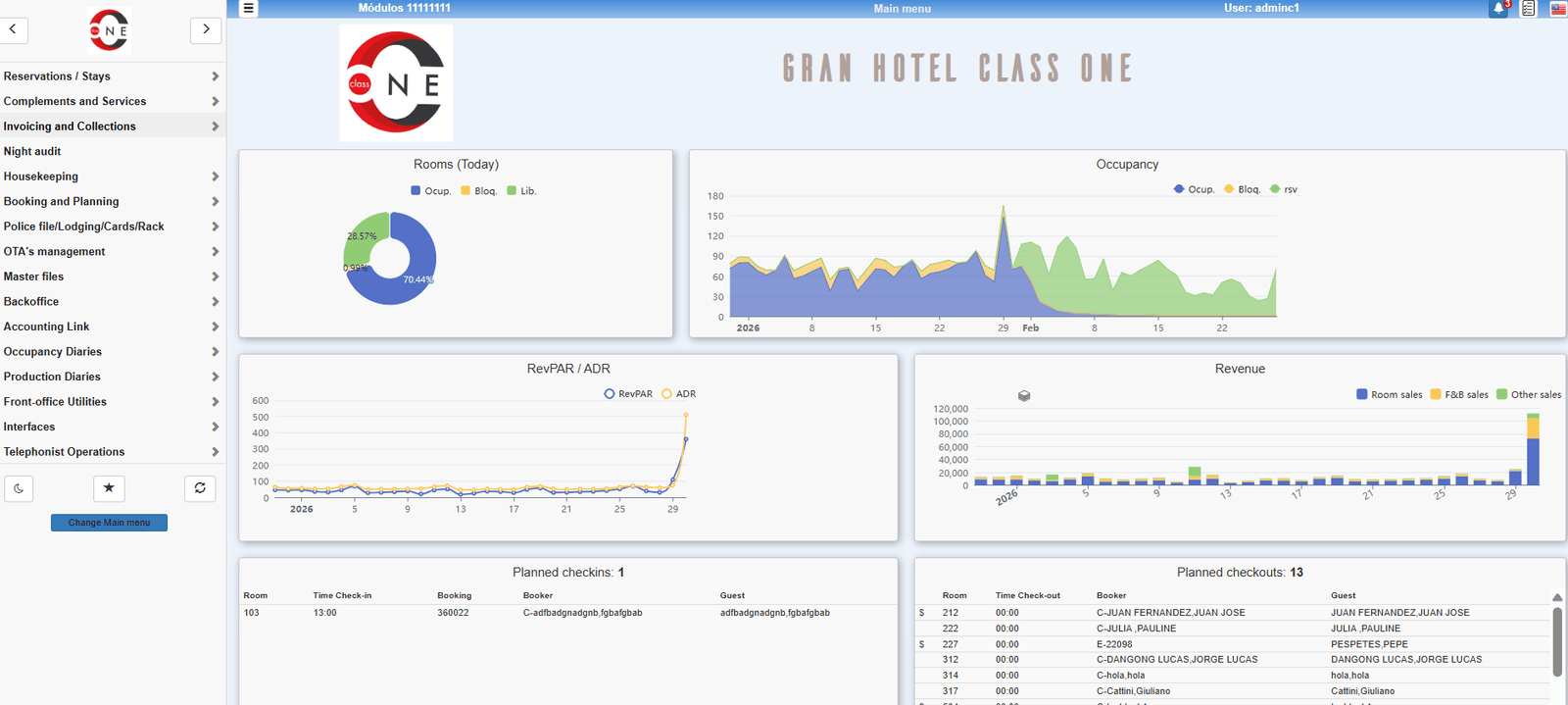Click the scroll-up arrow in Planned checkouts

(x=1557, y=597)
